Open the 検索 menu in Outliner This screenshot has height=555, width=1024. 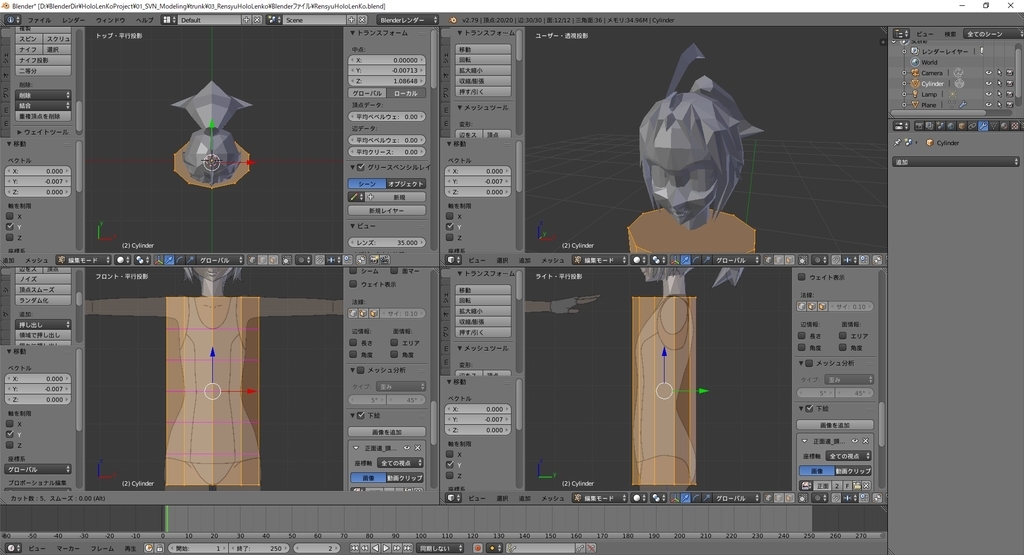[x=950, y=33]
